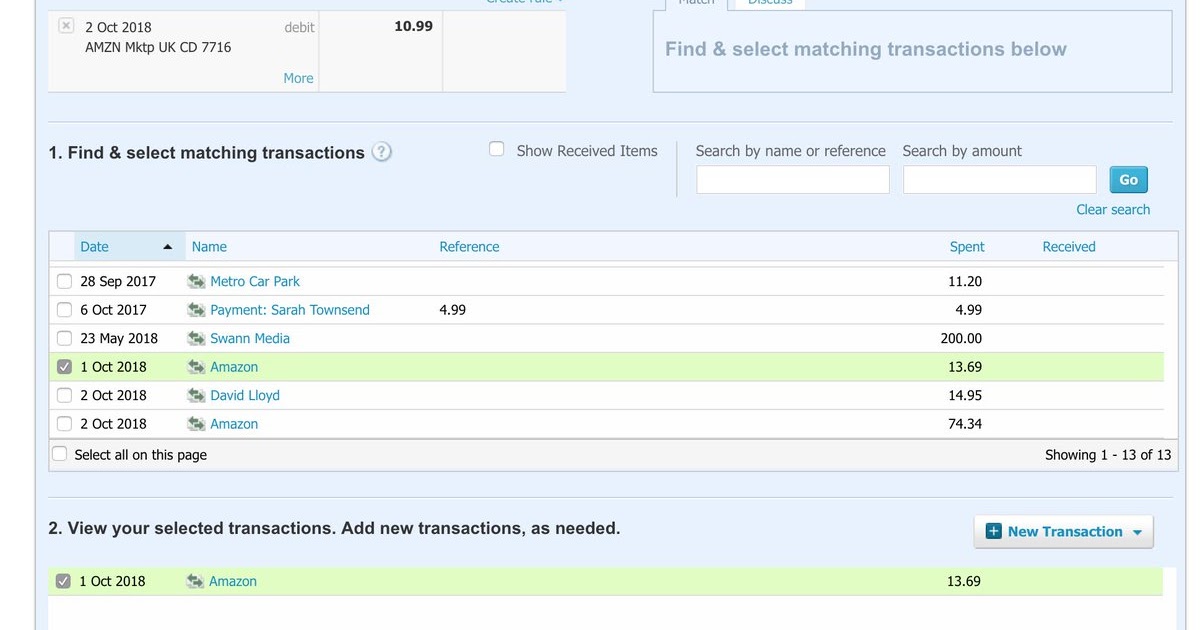Click transaction icon beside Payment: Sarah Townsend
1200x630 pixels.
(196, 310)
